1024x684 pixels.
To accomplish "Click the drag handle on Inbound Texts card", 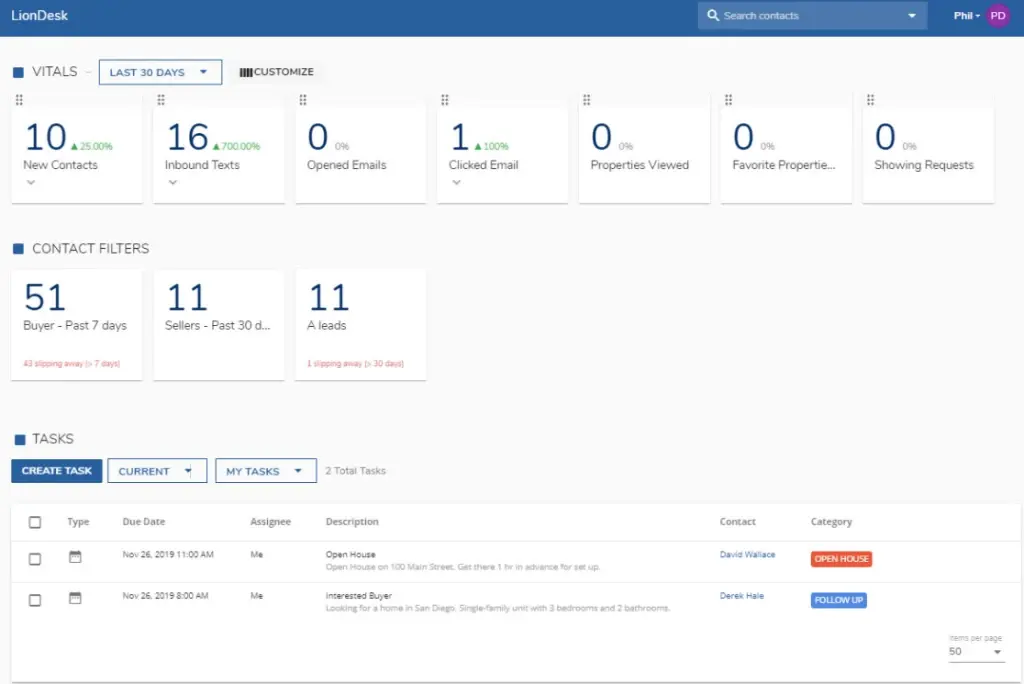I will pyautogui.click(x=161, y=100).
